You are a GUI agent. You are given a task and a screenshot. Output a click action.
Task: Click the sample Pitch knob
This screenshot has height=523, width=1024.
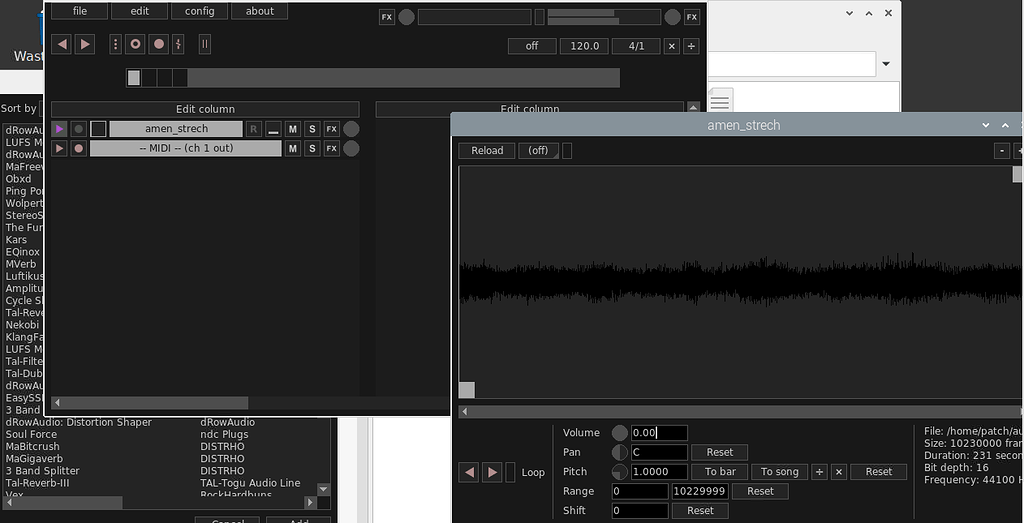point(620,472)
